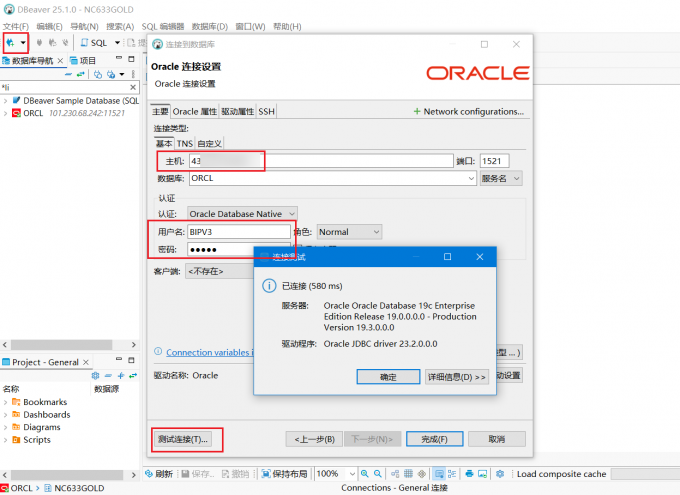Click the navigator connection filter plug icon
The height and width of the screenshot is (495, 680).
point(98,74)
